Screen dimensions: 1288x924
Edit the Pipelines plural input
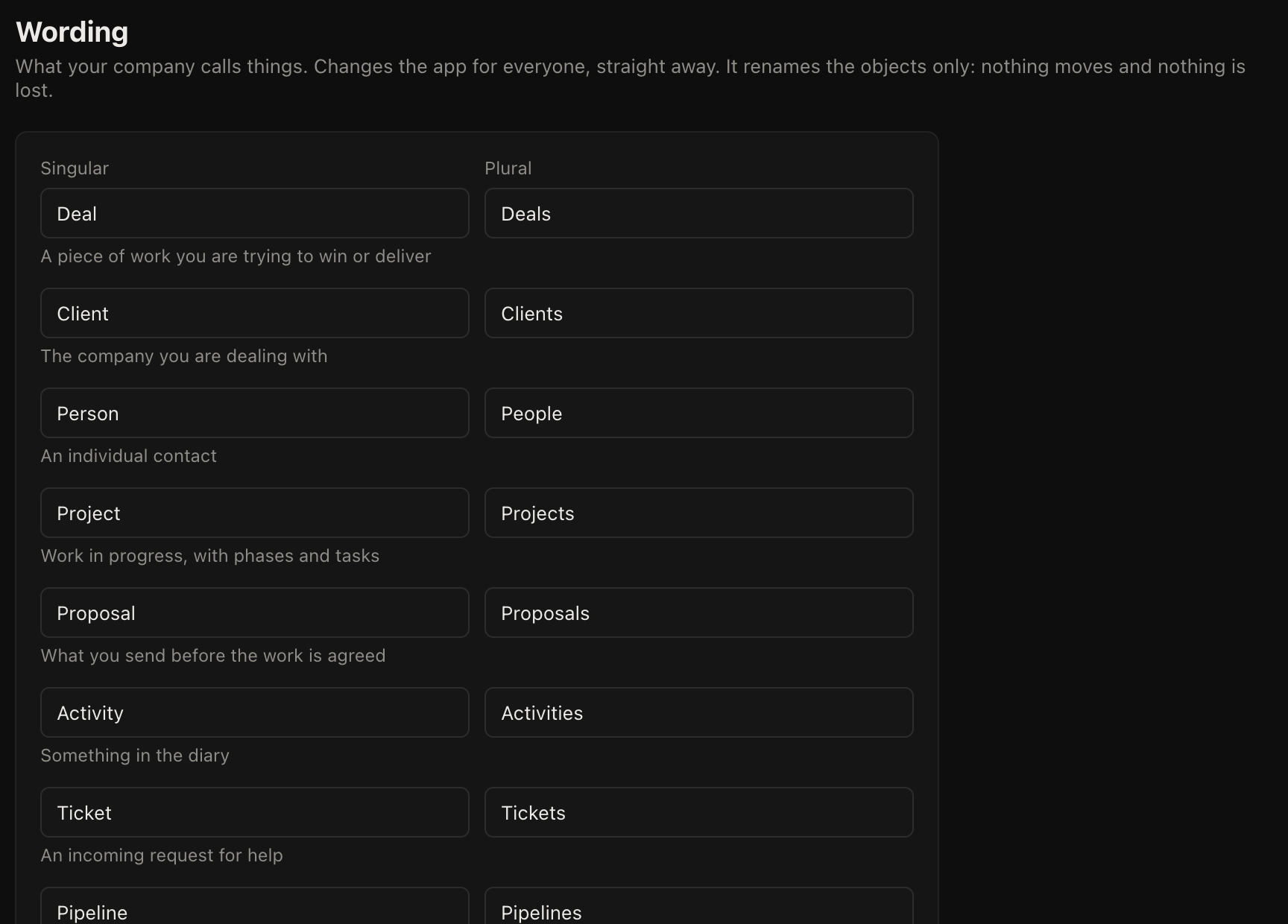pyautogui.click(x=699, y=906)
